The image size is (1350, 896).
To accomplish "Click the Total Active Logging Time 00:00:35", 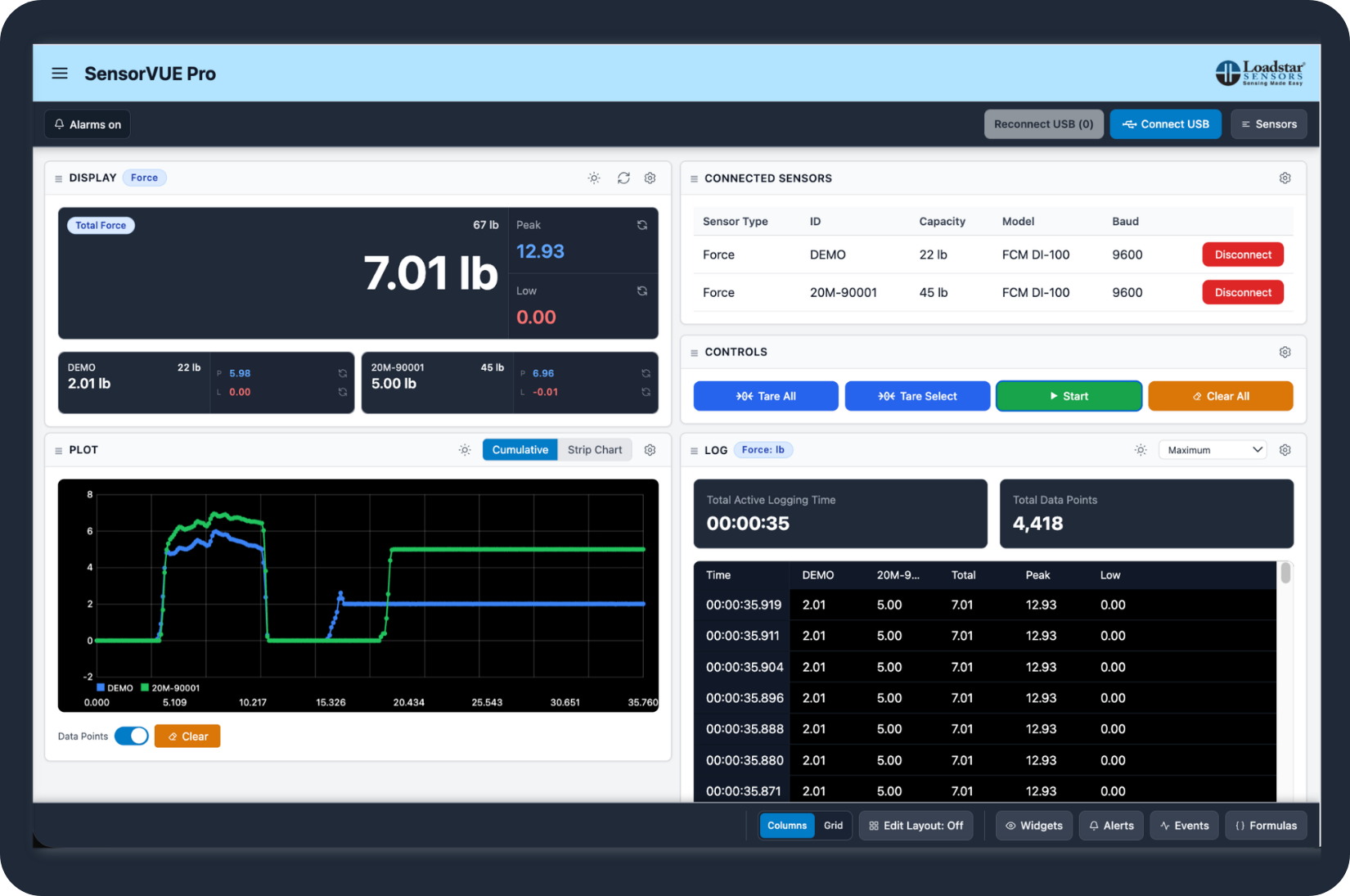I will tap(840, 514).
